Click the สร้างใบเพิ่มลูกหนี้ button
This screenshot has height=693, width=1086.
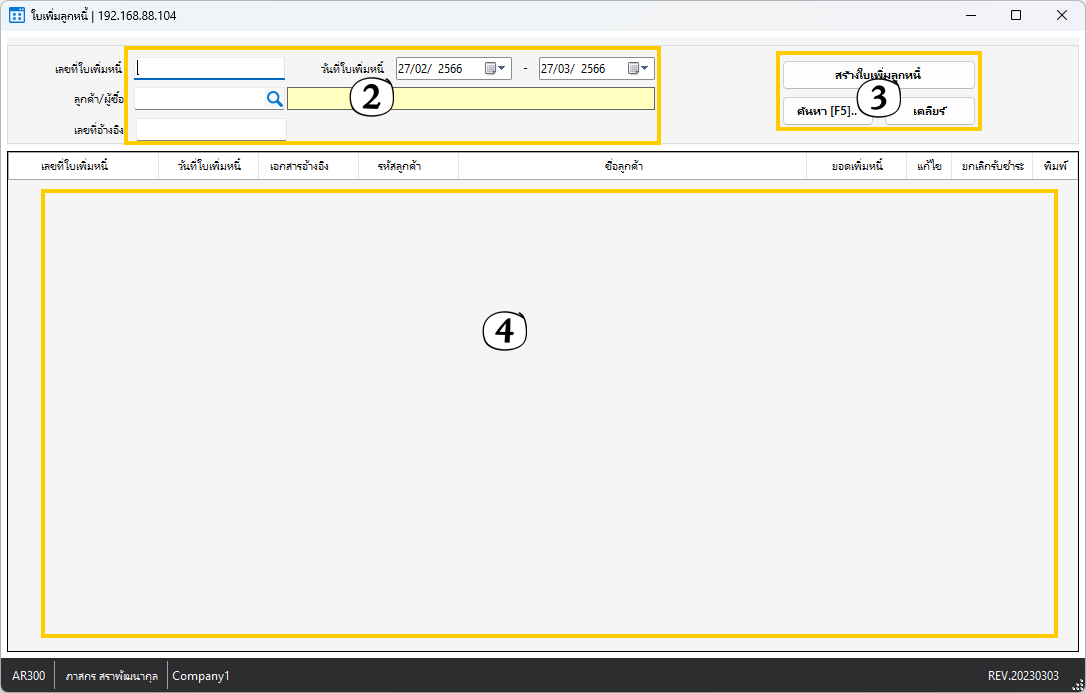[x=878, y=75]
